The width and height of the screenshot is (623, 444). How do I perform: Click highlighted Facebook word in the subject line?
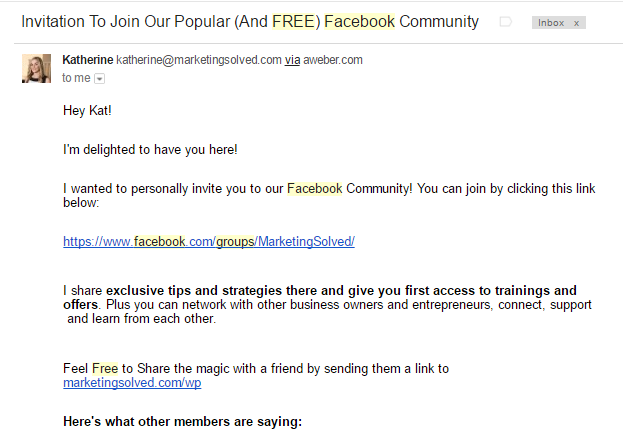pos(360,21)
